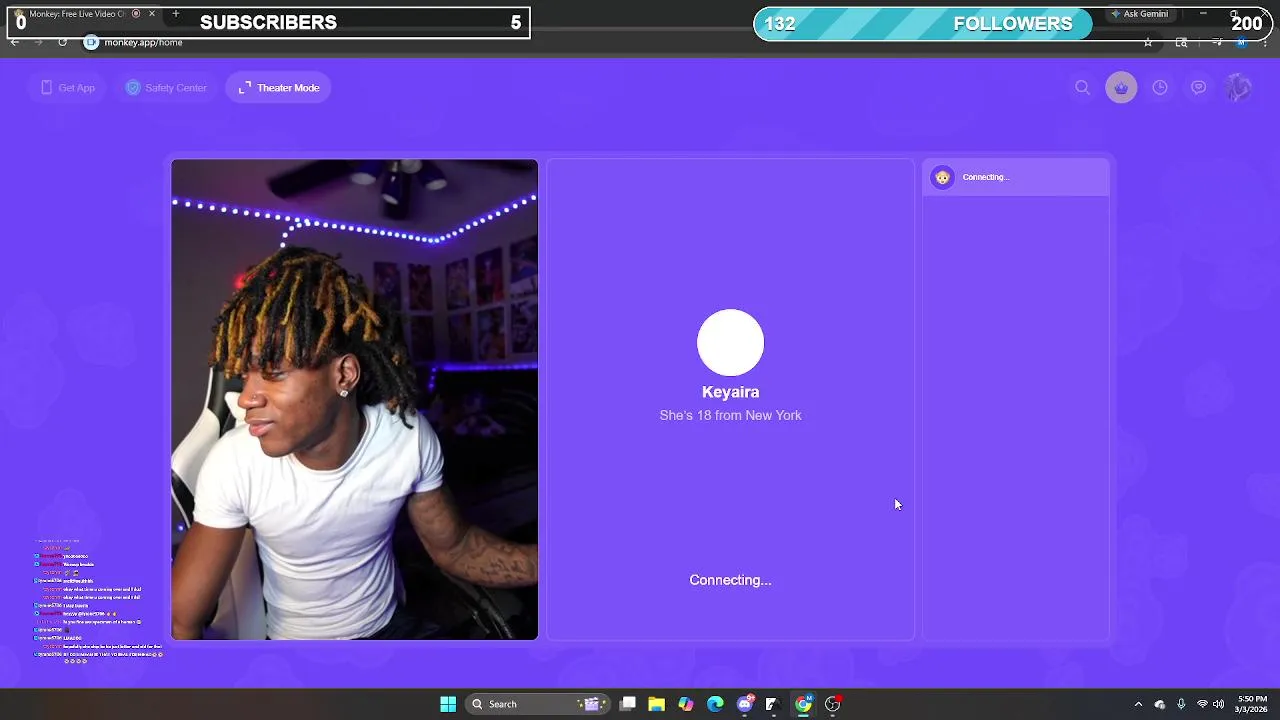Image resolution: width=1280 pixels, height=720 pixels.
Task: Open the Chrome lens search icon
Action: (1181, 42)
